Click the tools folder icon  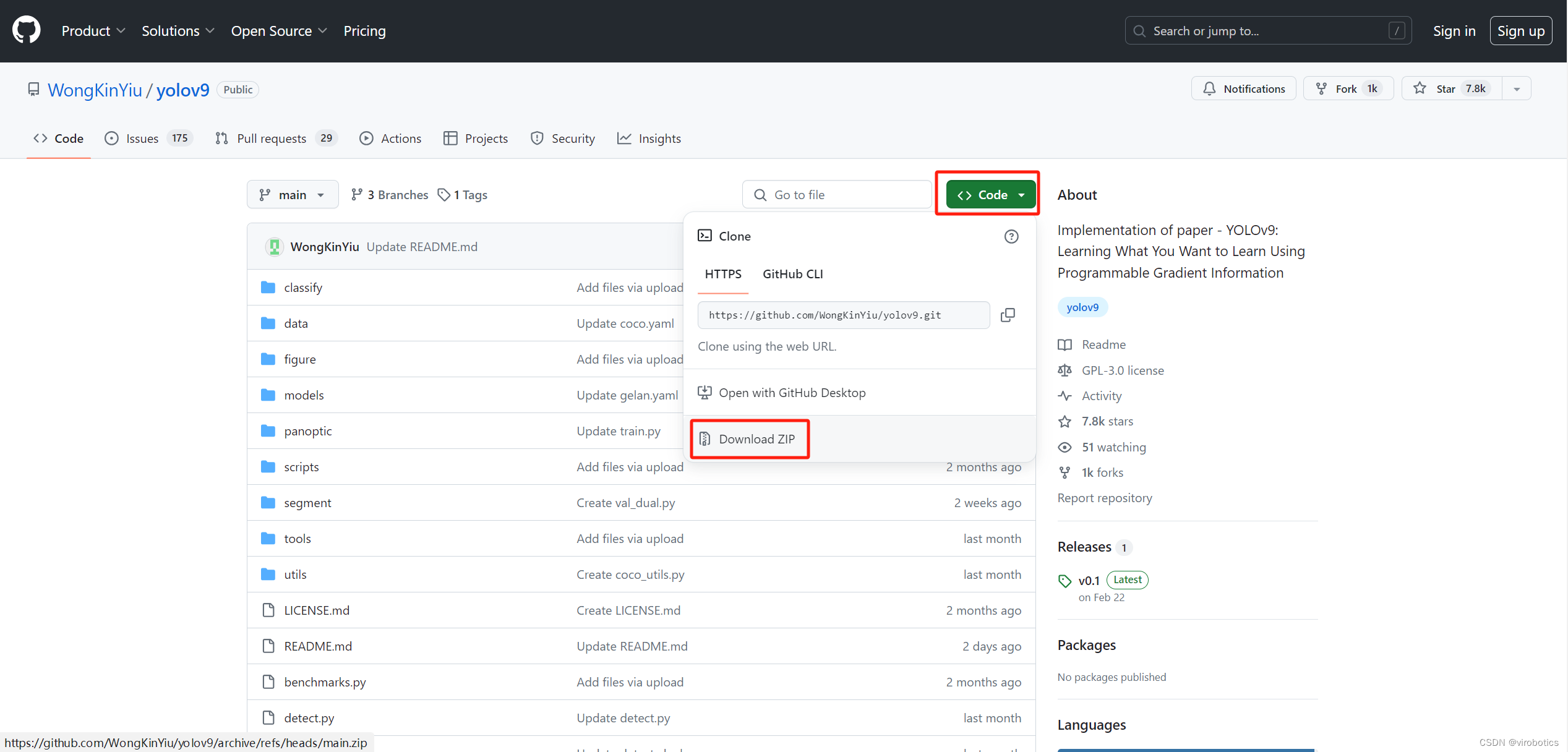(268, 538)
